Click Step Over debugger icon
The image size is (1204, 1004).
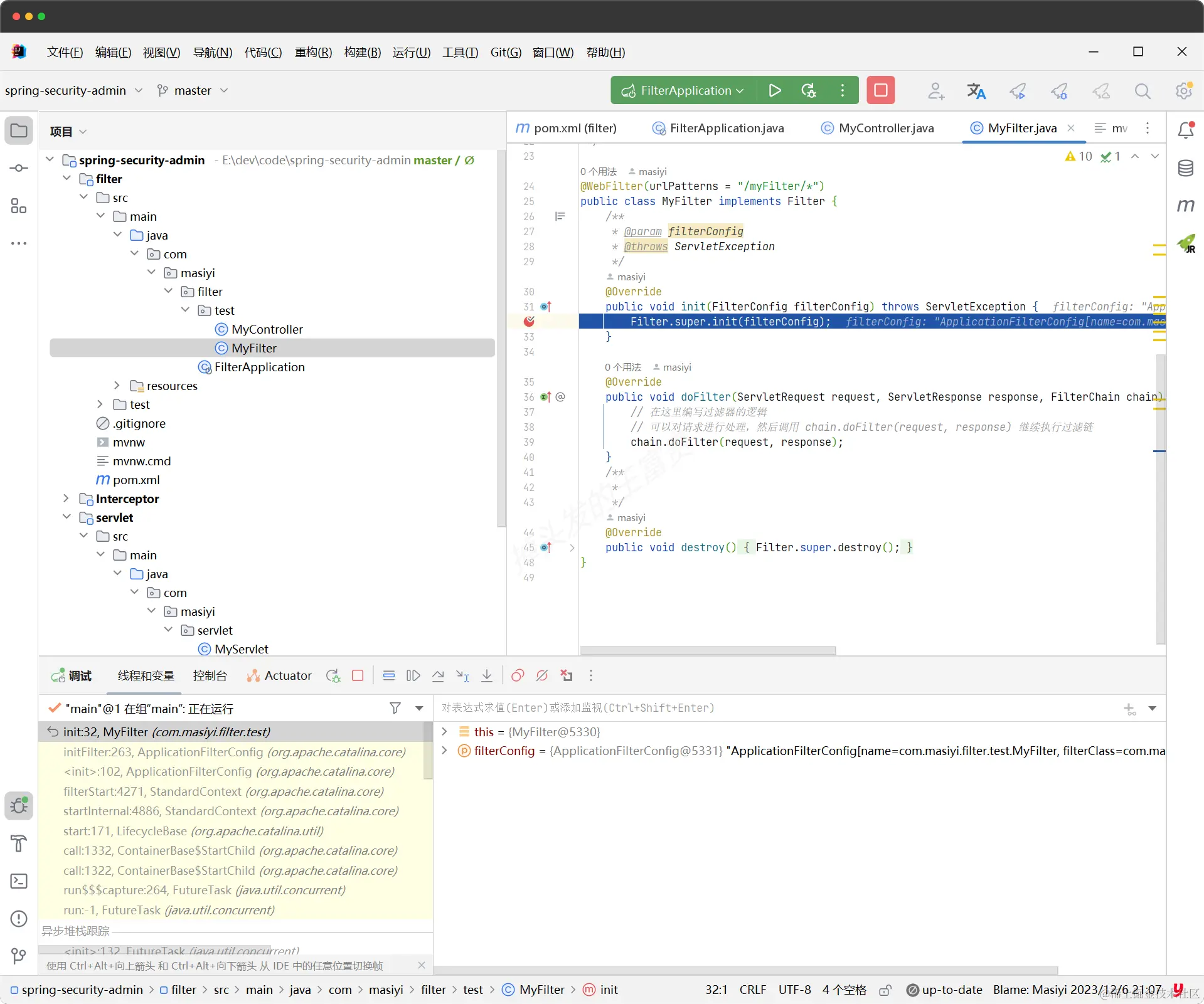click(438, 675)
